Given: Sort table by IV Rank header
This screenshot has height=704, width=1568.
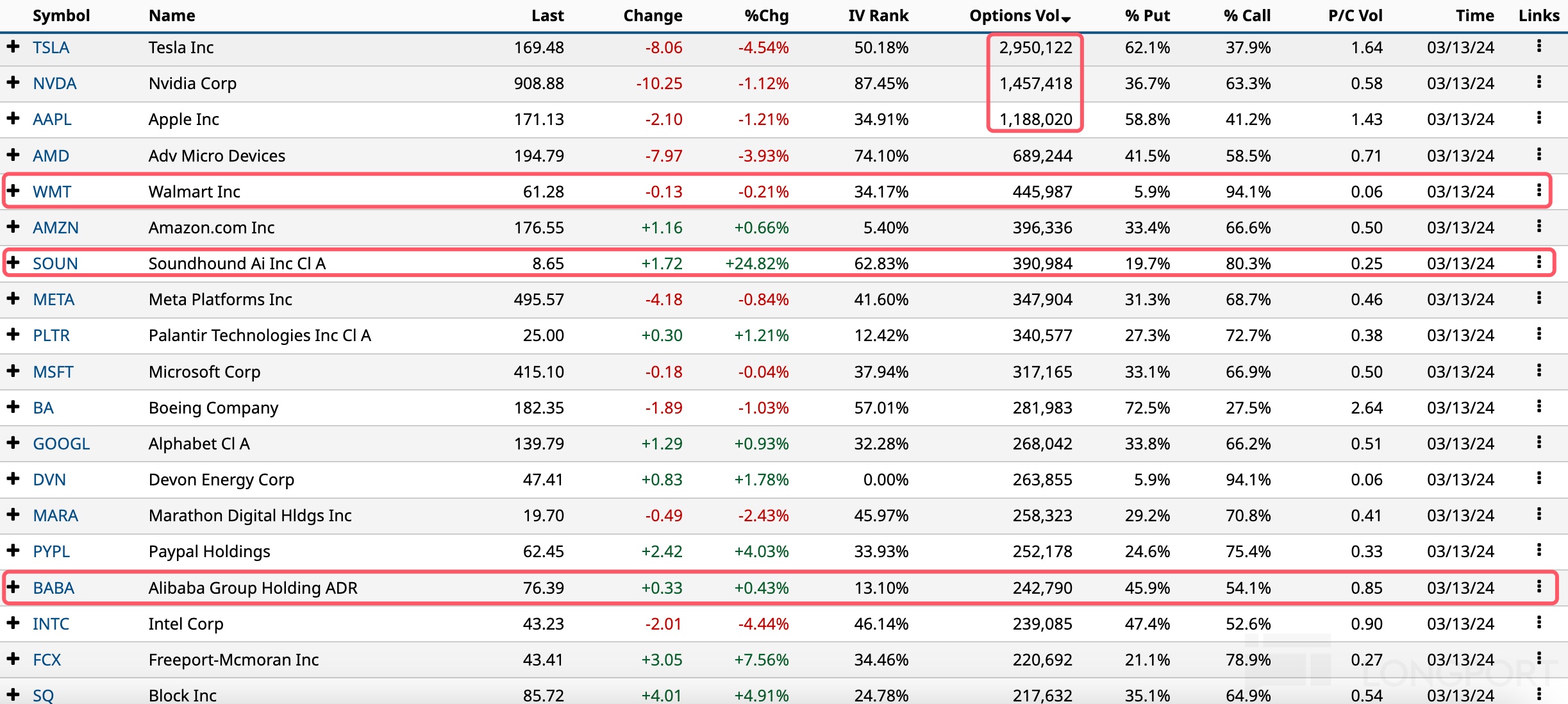Looking at the screenshot, I should pos(878,15).
